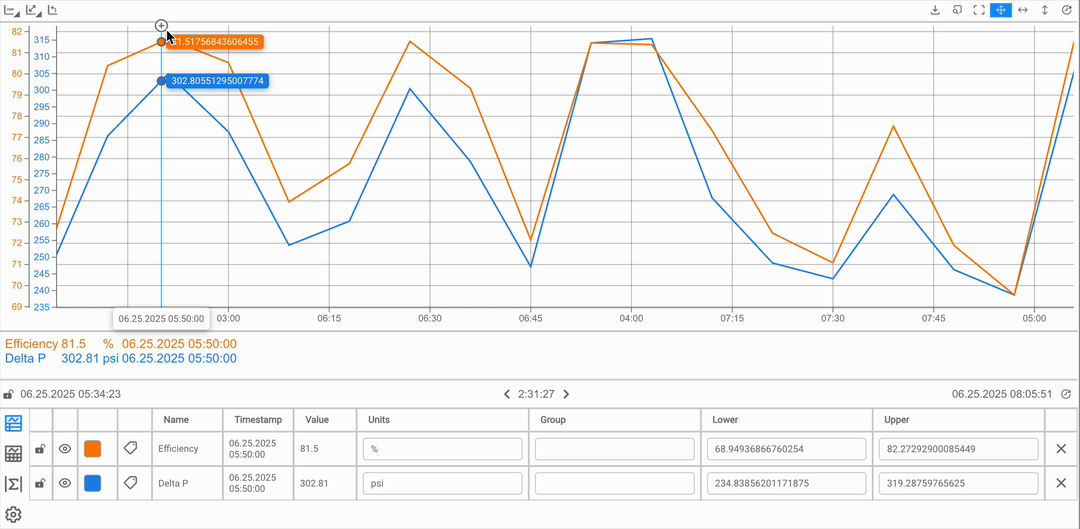
Task: Click the end time 06.25.2025 08:05:51
Action: point(1002,395)
